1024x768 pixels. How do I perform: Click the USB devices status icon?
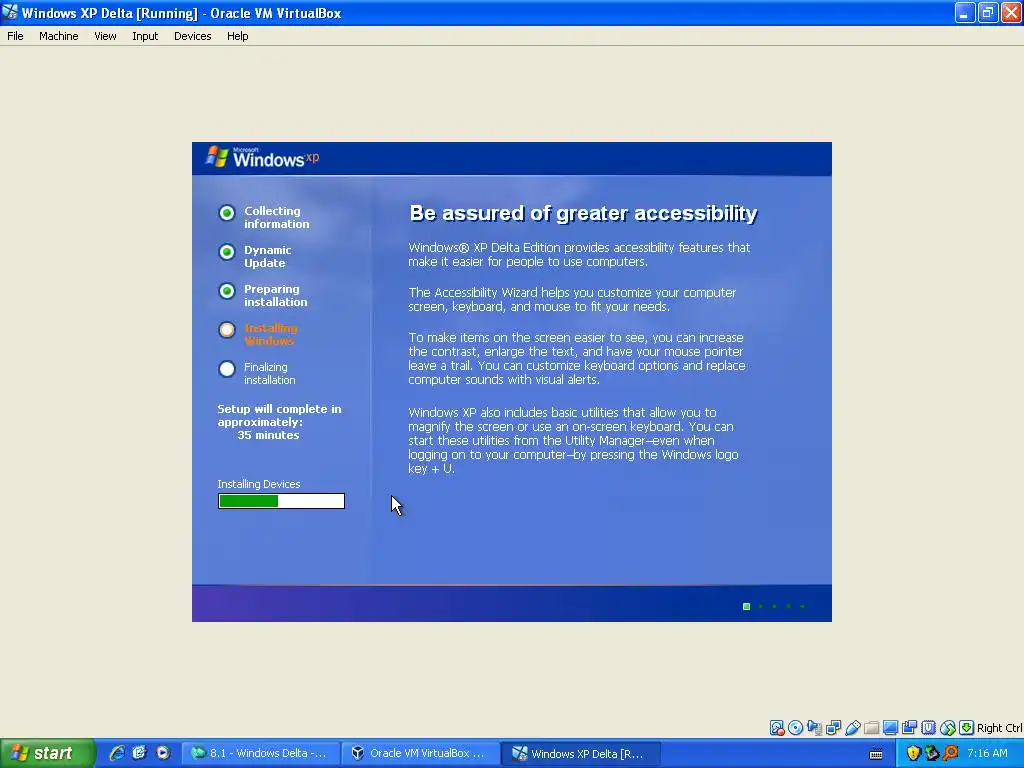(852, 728)
